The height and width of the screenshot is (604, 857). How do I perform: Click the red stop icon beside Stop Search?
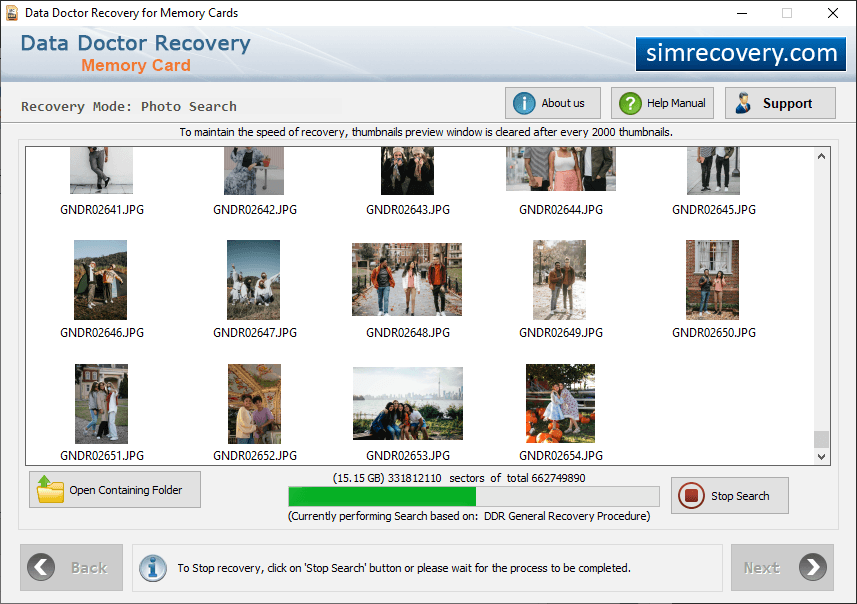pyautogui.click(x=691, y=495)
